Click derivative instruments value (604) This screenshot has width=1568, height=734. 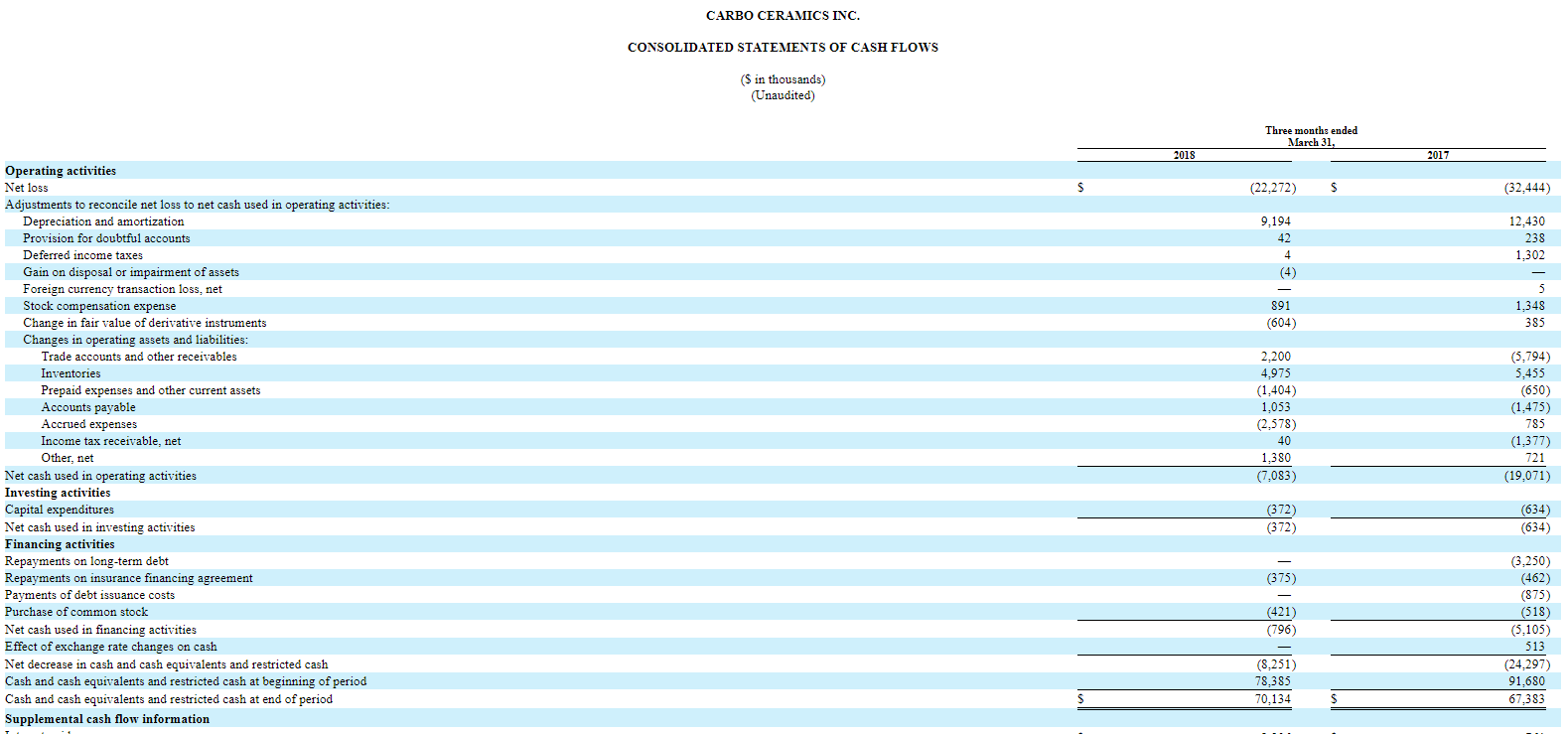[x=1281, y=323]
